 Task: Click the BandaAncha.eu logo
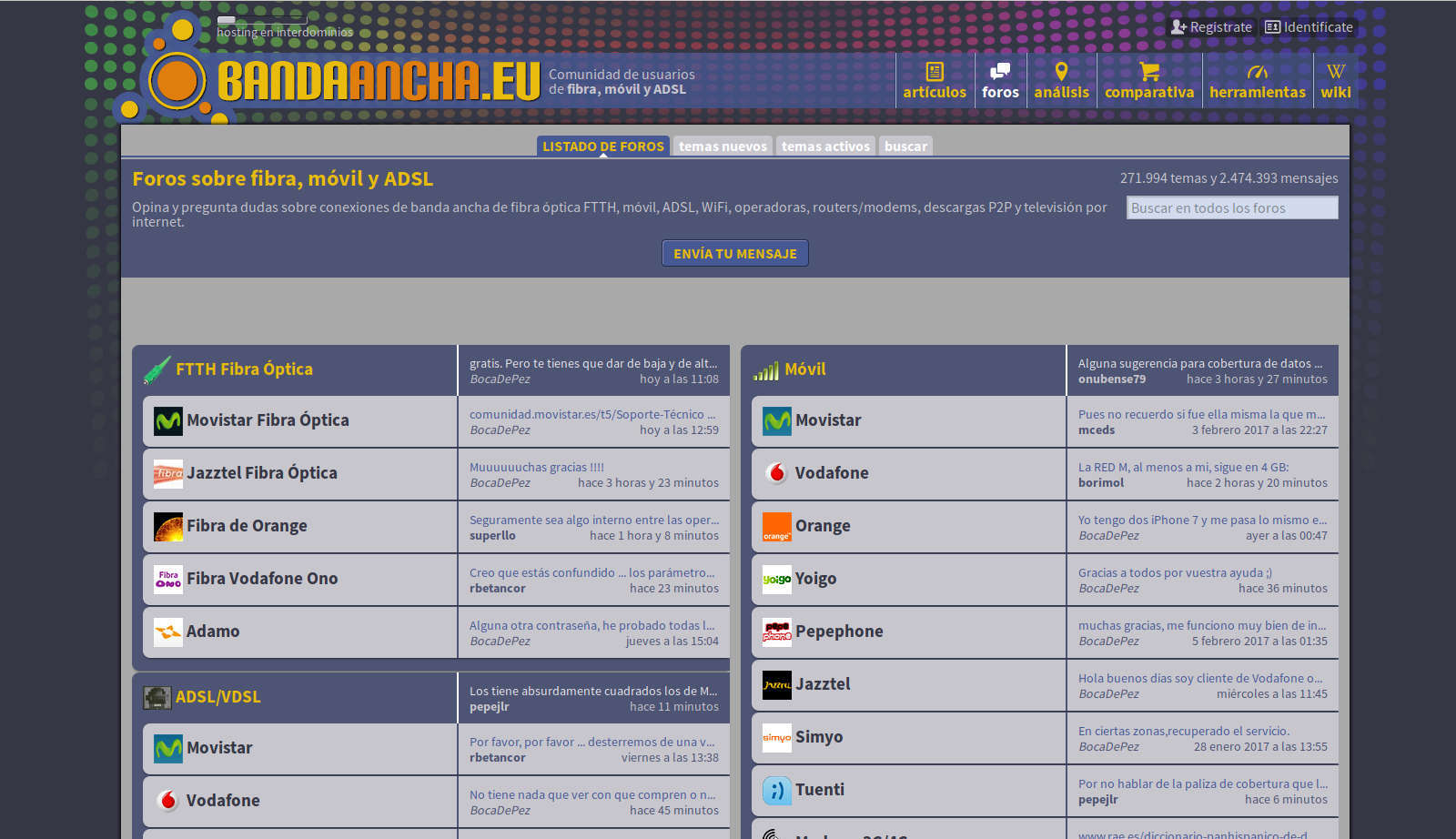click(379, 81)
